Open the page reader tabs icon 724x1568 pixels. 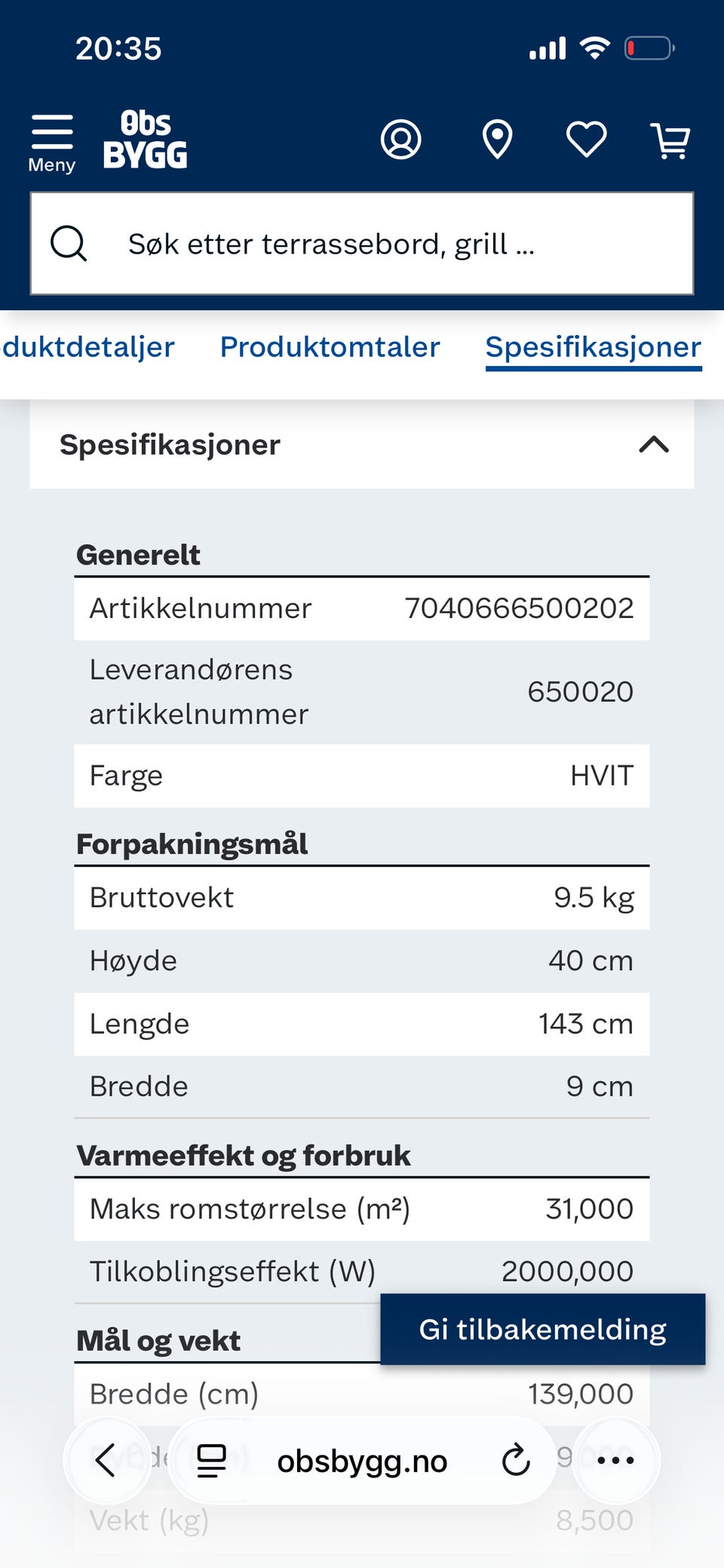[211, 1460]
